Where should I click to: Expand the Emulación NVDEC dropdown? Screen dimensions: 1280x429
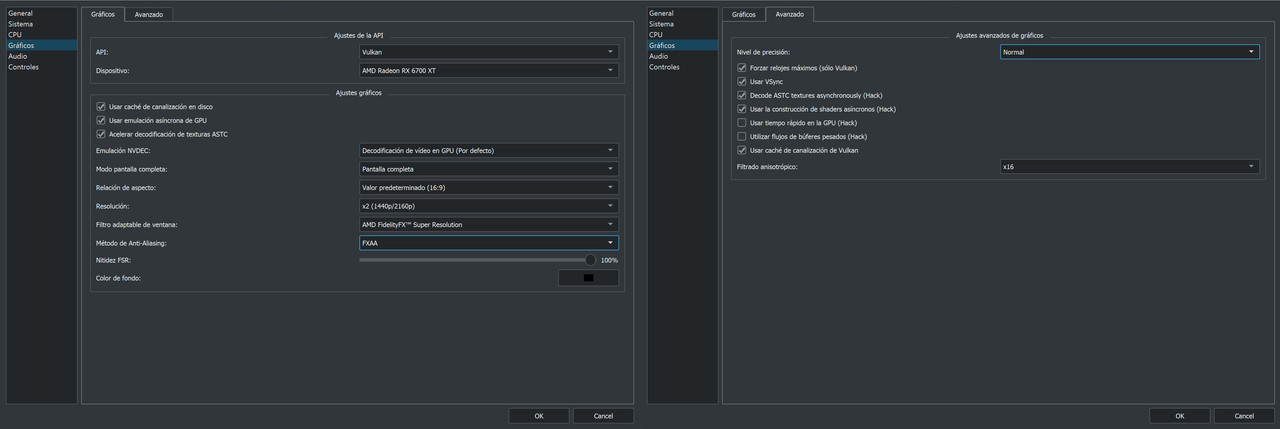pyautogui.click(x=488, y=150)
